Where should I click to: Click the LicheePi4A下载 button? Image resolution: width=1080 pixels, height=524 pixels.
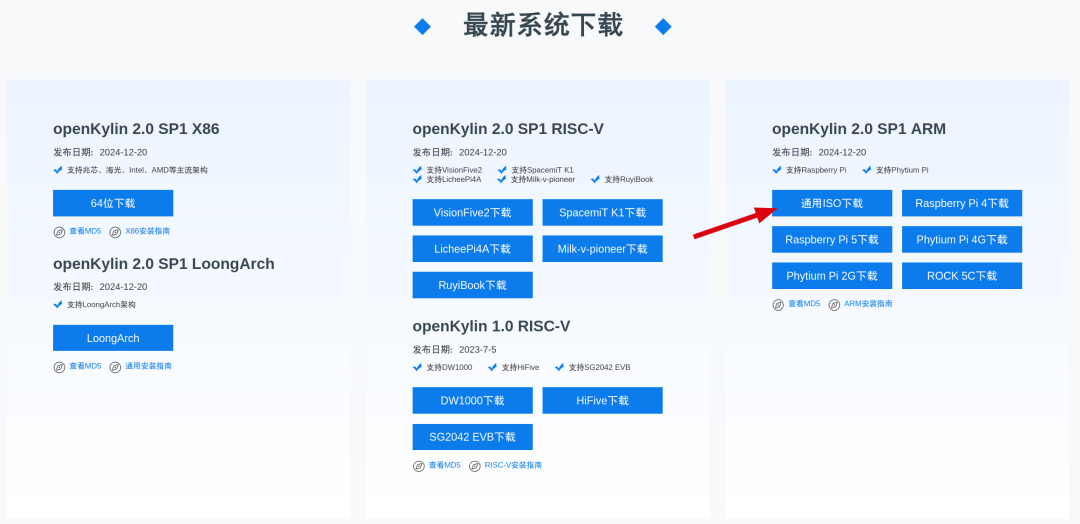click(472, 249)
